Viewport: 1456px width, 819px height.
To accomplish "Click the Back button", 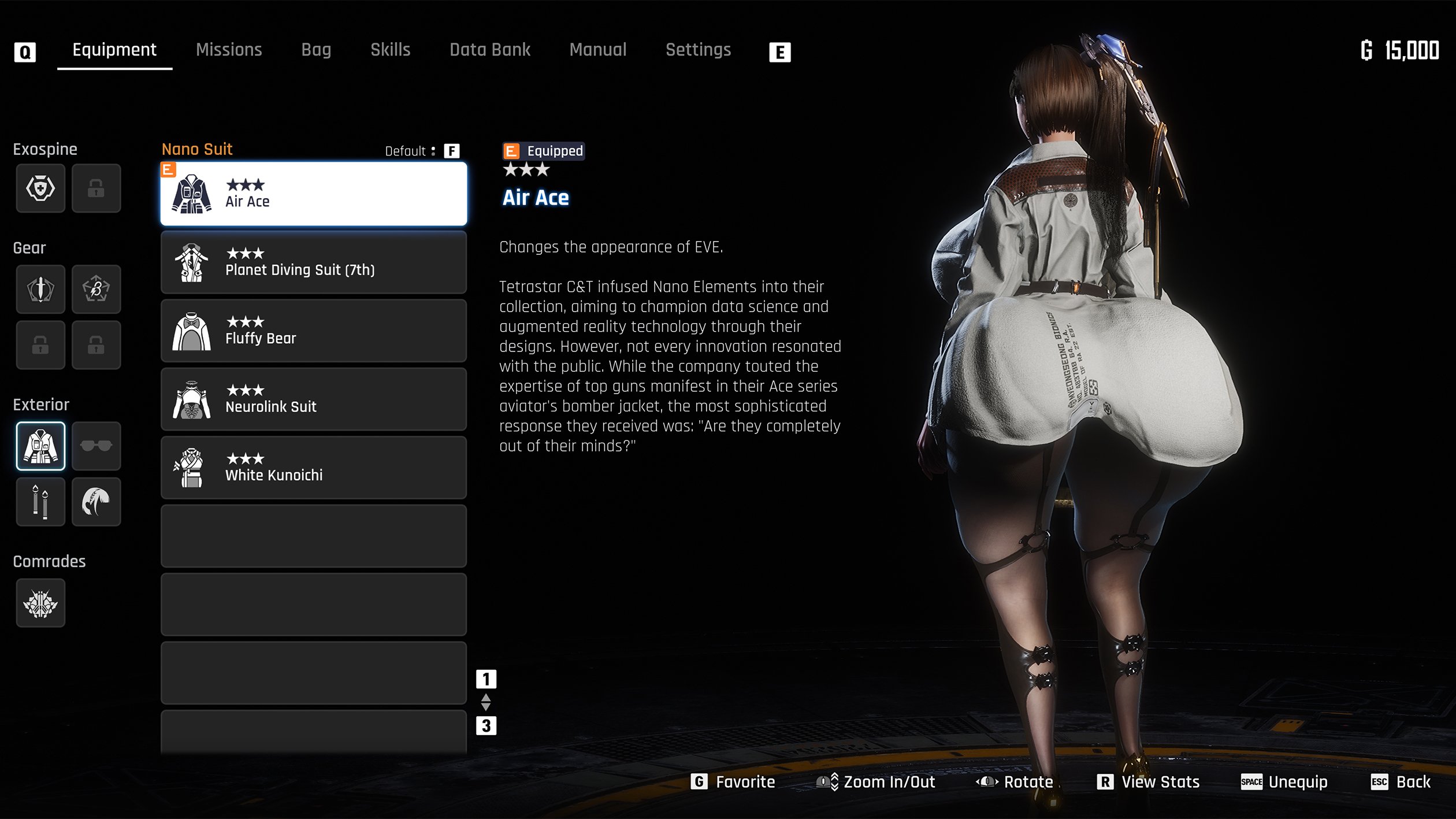I will tap(1401, 782).
